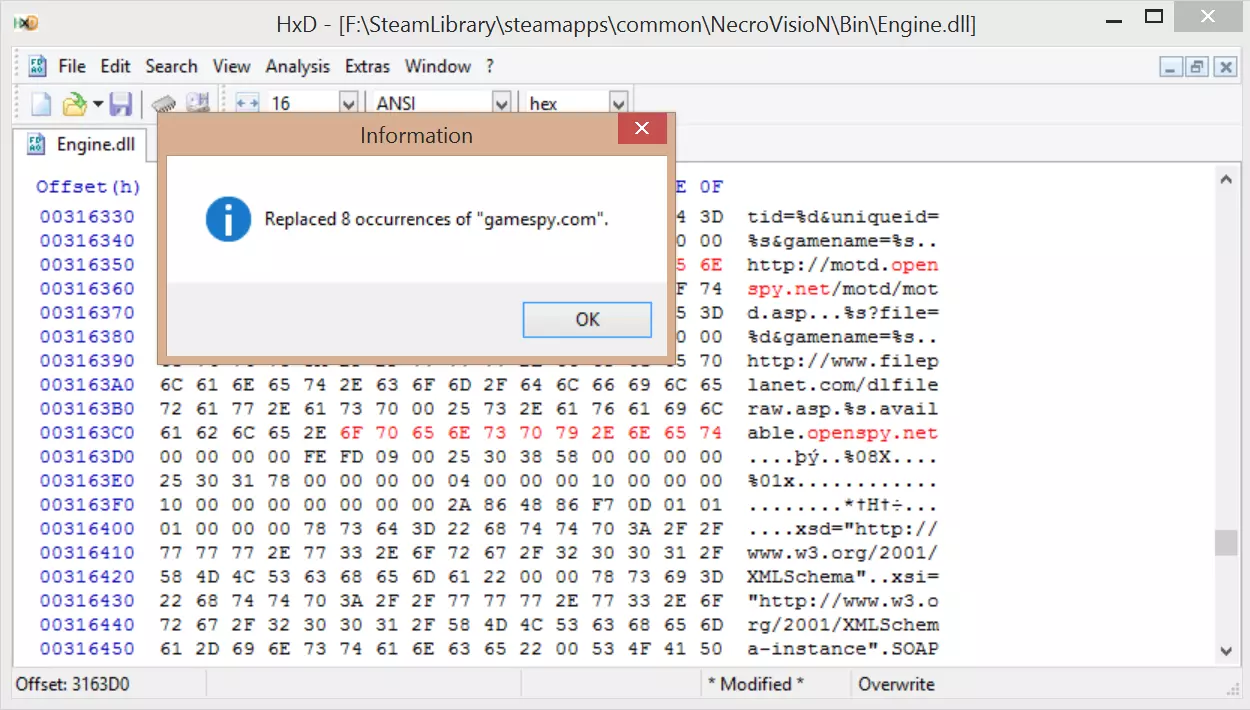Click the Open file folder icon
This screenshot has width=1250, height=710.
[74, 104]
